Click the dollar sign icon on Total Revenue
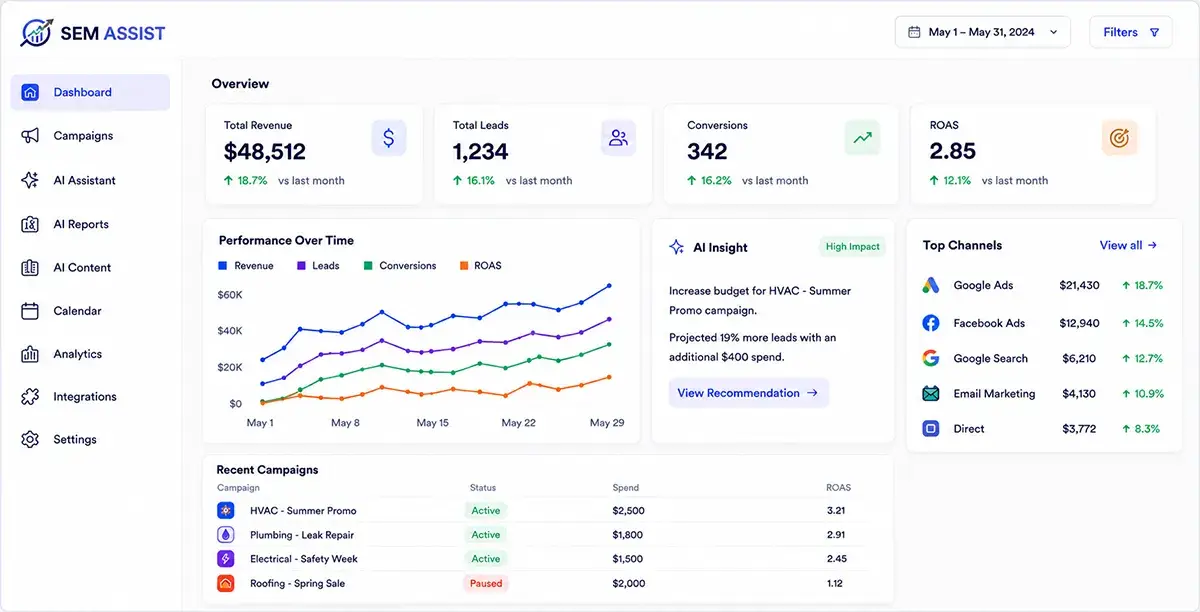Screen dimensions: 1200x612 pos(389,138)
